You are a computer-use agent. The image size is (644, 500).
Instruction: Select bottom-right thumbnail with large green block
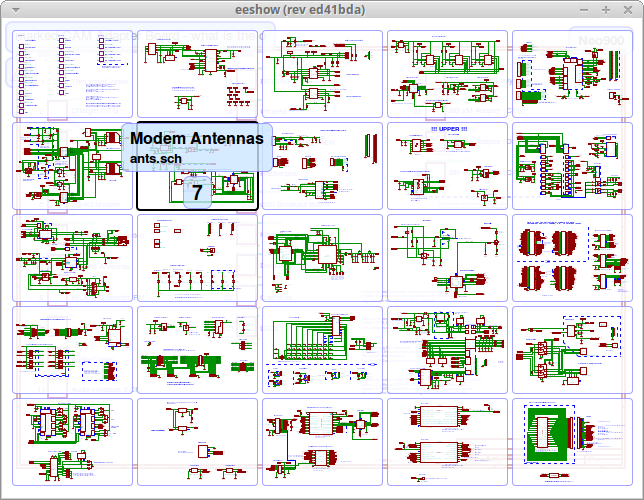click(572, 443)
